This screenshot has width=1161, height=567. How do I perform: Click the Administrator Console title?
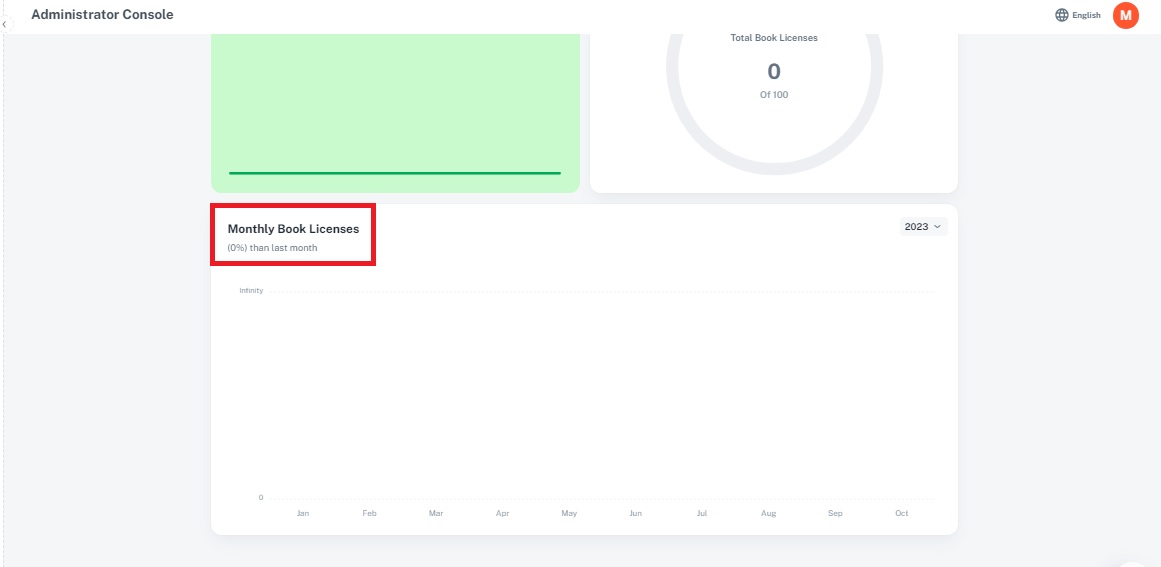click(x=102, y=15)
